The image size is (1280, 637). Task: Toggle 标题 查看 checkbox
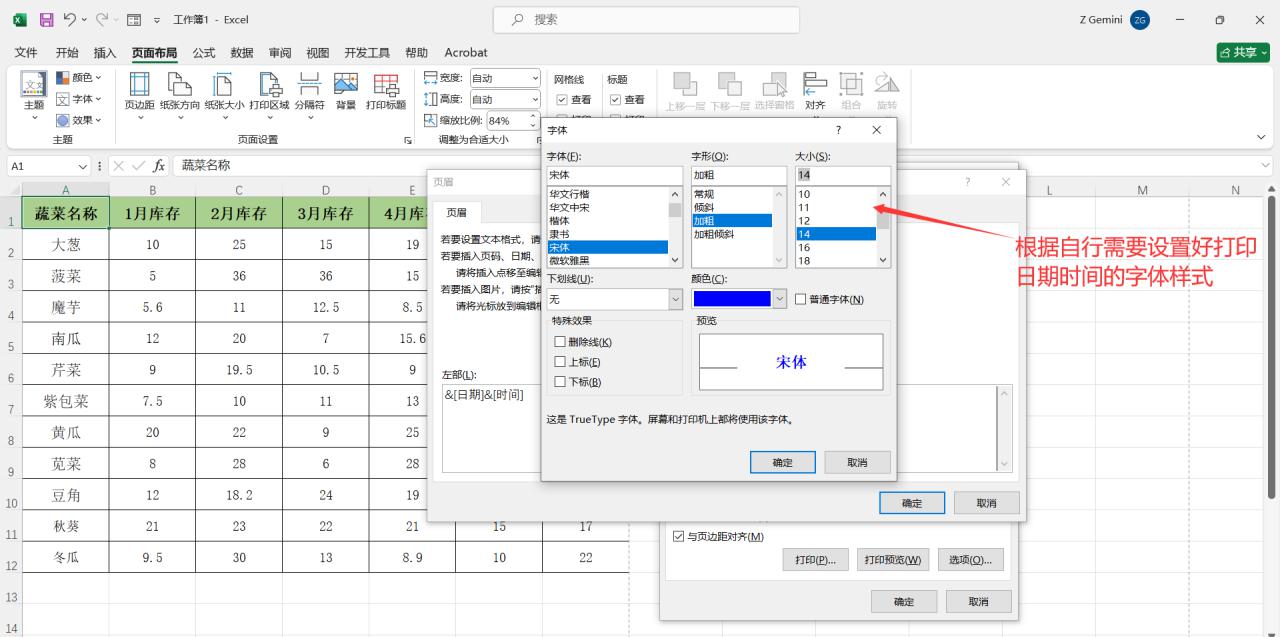point(615,100)
